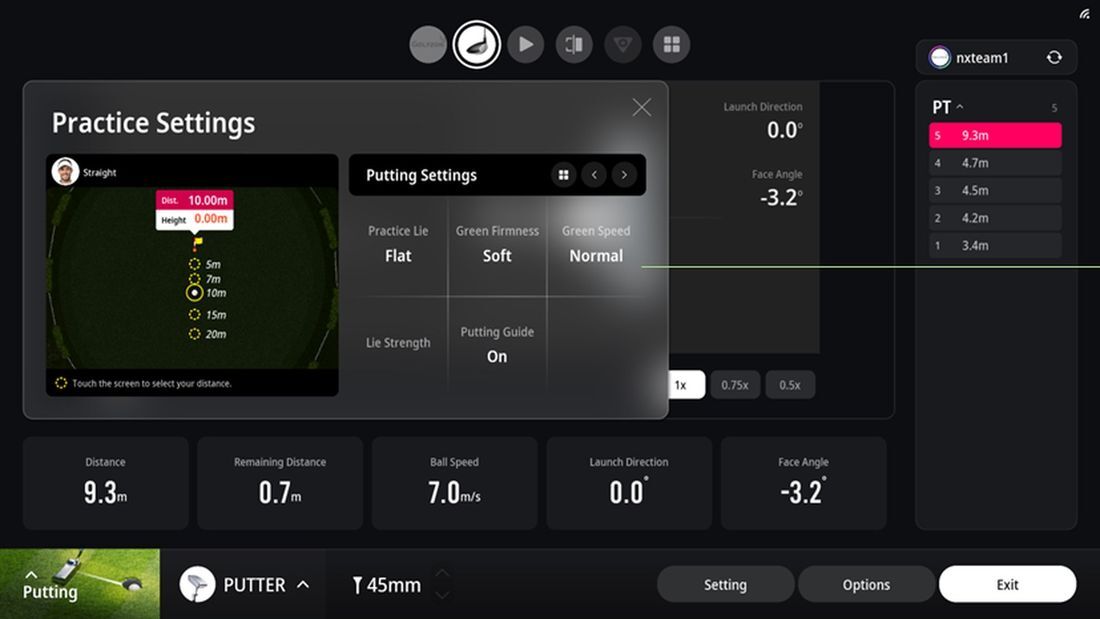Click the putter club head icon

coord(197,584)
